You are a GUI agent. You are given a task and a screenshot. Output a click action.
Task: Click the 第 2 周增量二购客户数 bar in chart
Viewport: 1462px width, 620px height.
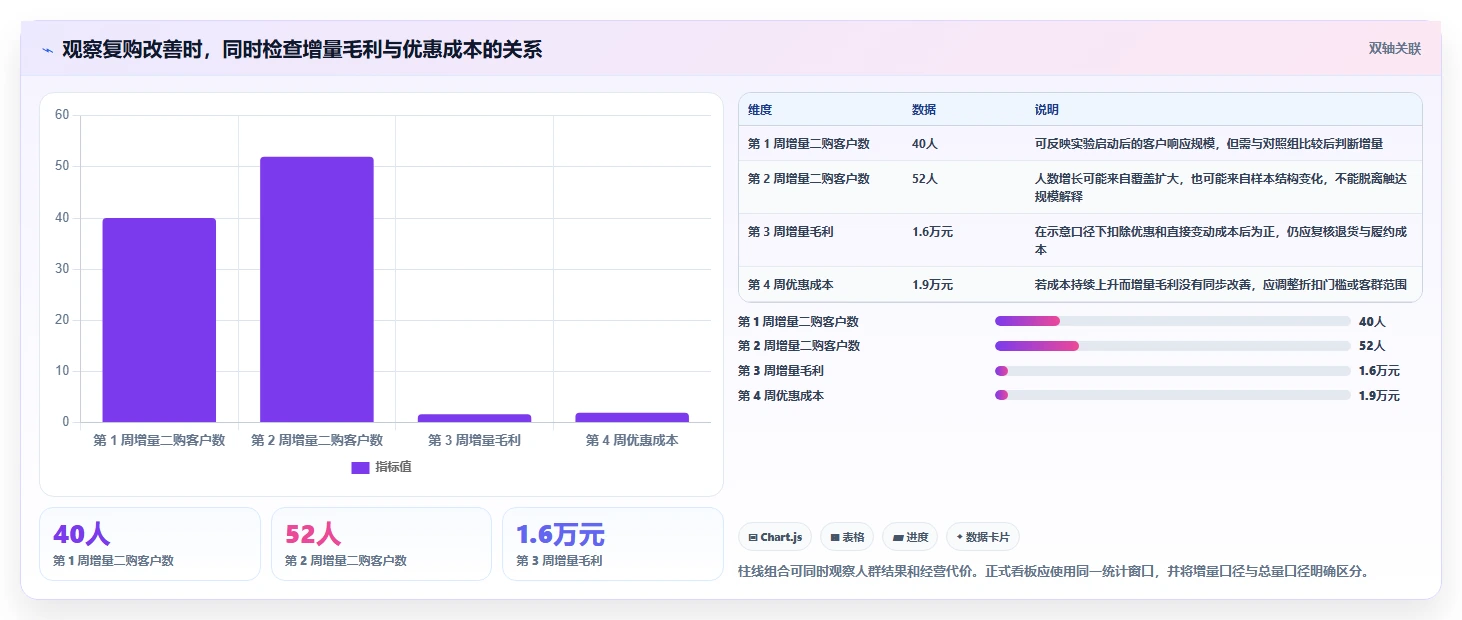[317, 289]
